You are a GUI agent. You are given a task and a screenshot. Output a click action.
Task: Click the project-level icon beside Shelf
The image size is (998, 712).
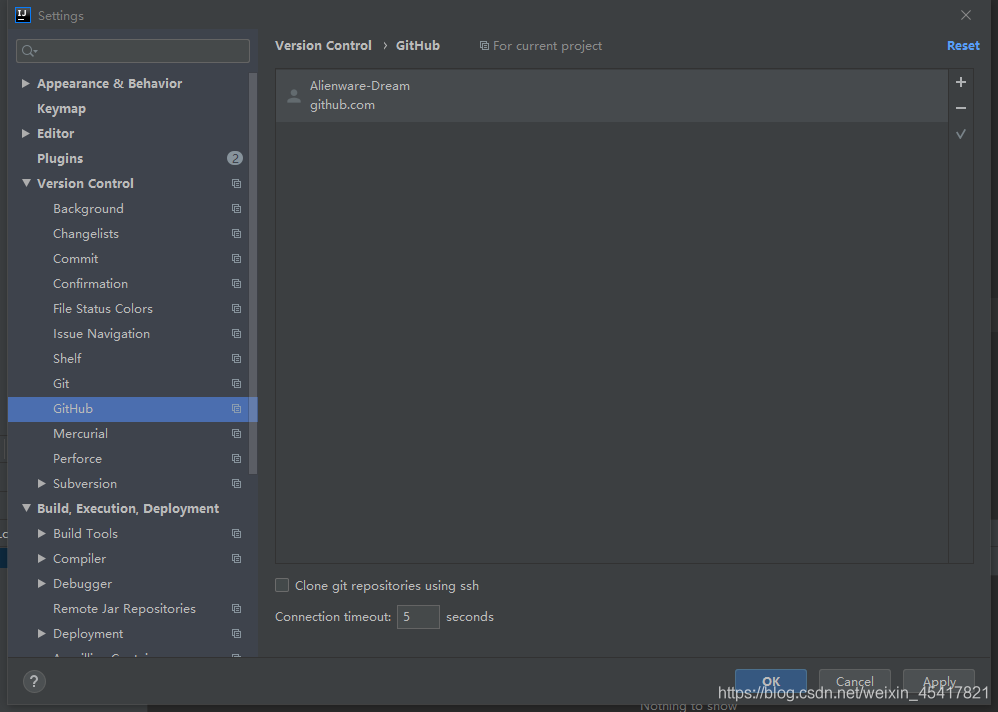[x=236, y=358]
